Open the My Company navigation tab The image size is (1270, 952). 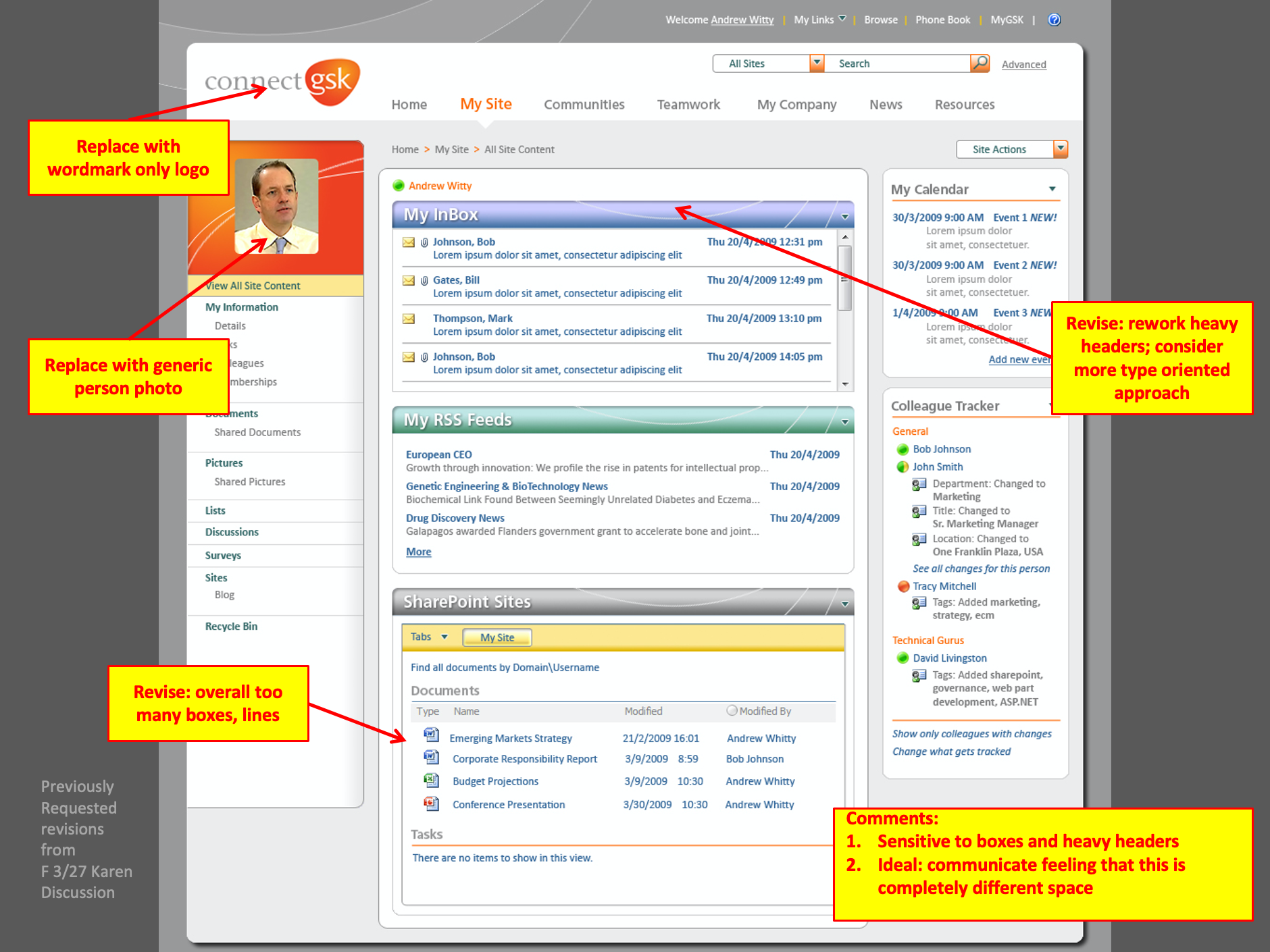[x=796, y=105]
